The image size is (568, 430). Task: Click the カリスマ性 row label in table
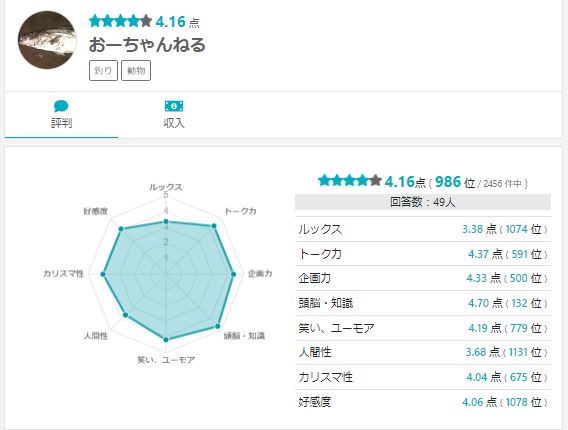(x=326, y=377)
